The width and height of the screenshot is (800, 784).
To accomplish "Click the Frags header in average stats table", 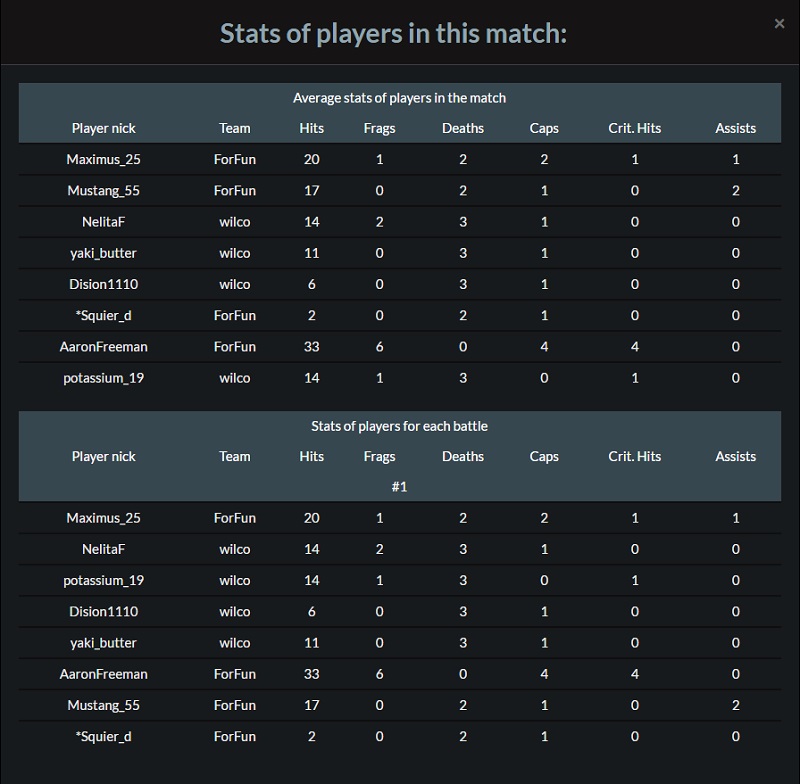I will pos(379,128).
